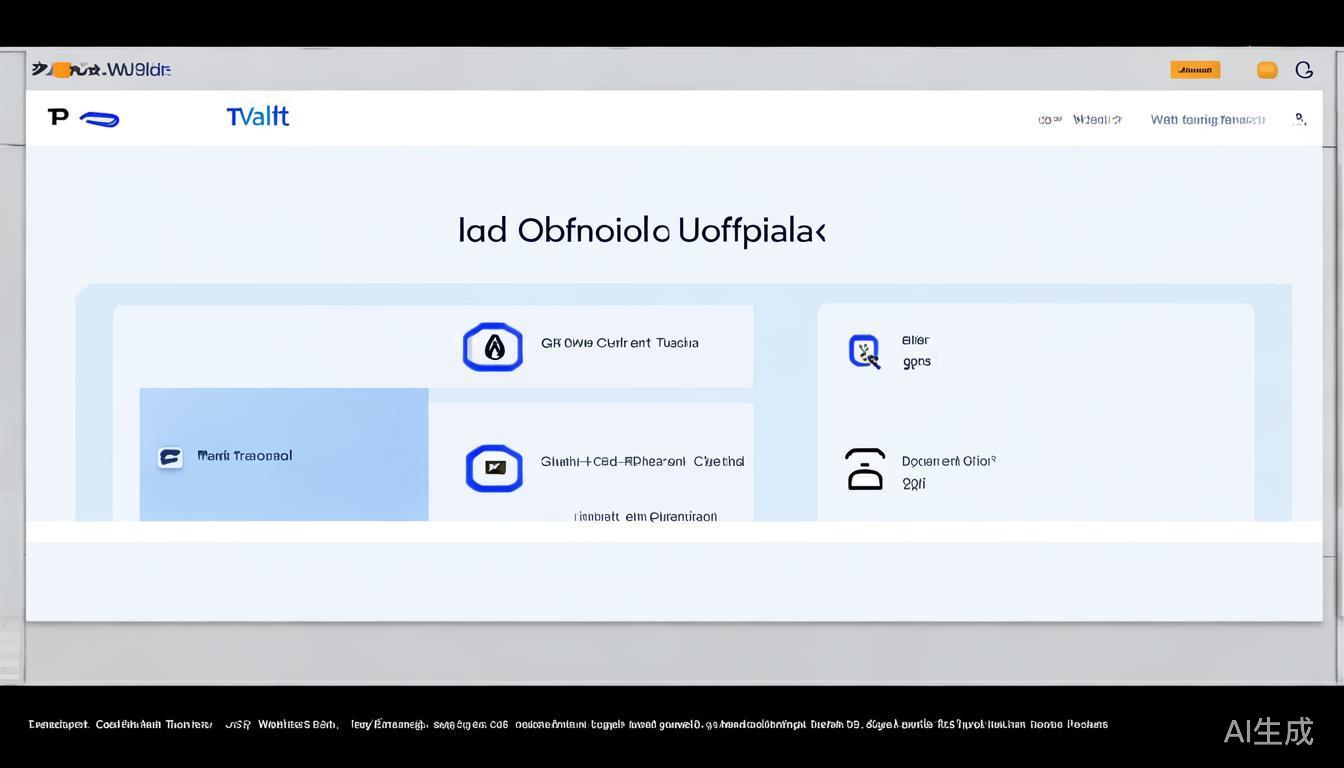Toggle the highlighted Manti Traoonol card selection
Screen dimensions: 1344x768
[283, 455]
